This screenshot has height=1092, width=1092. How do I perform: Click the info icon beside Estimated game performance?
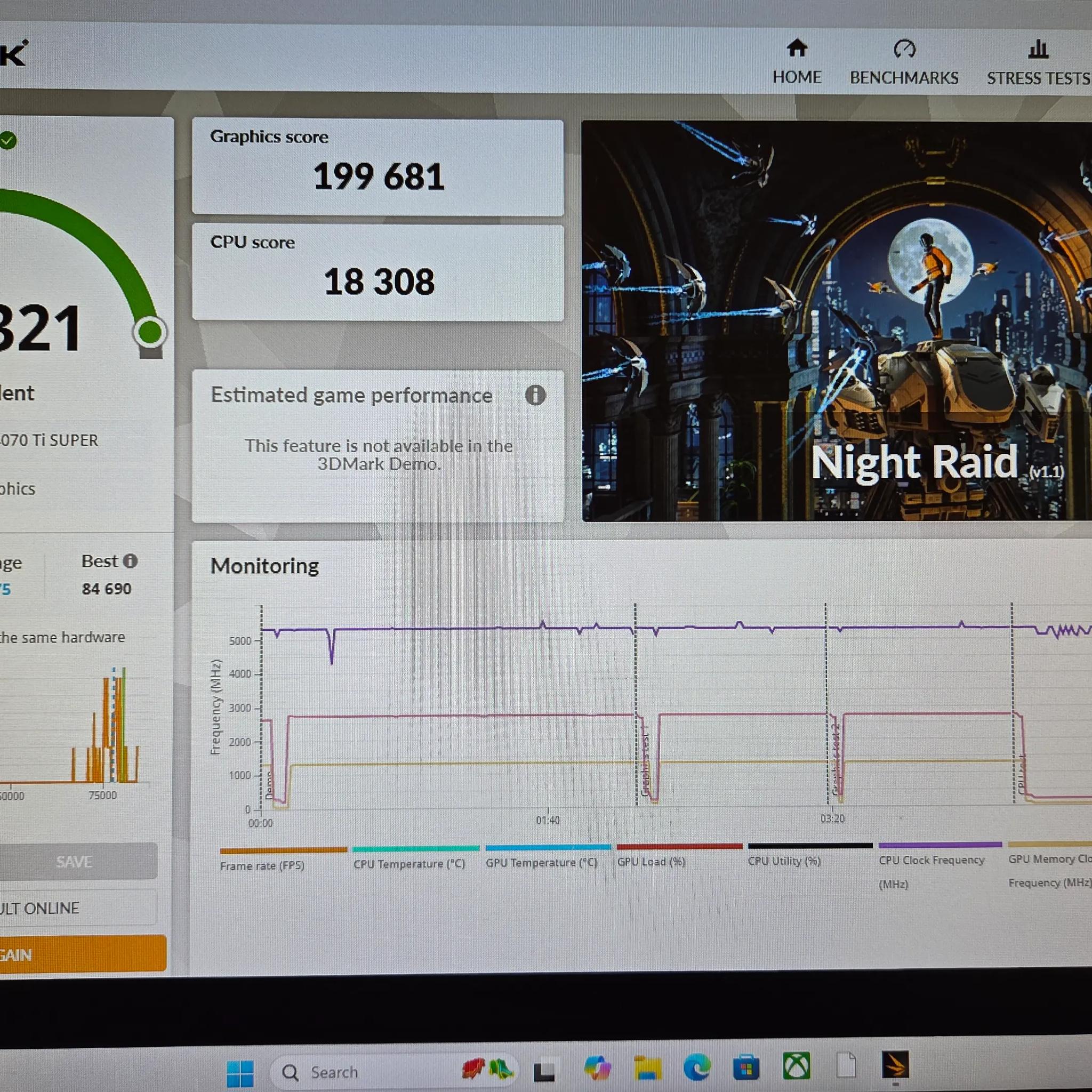[x=535, y=395]
